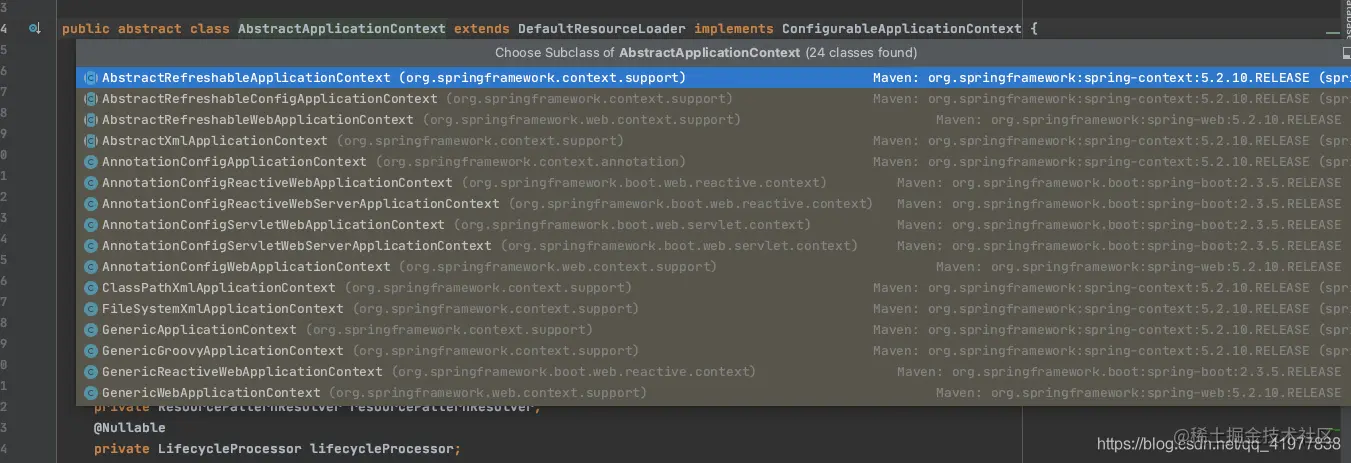Click the @Nullable annotation in the editor
The height and width of the screenshot is (463, 1351).
129,428
